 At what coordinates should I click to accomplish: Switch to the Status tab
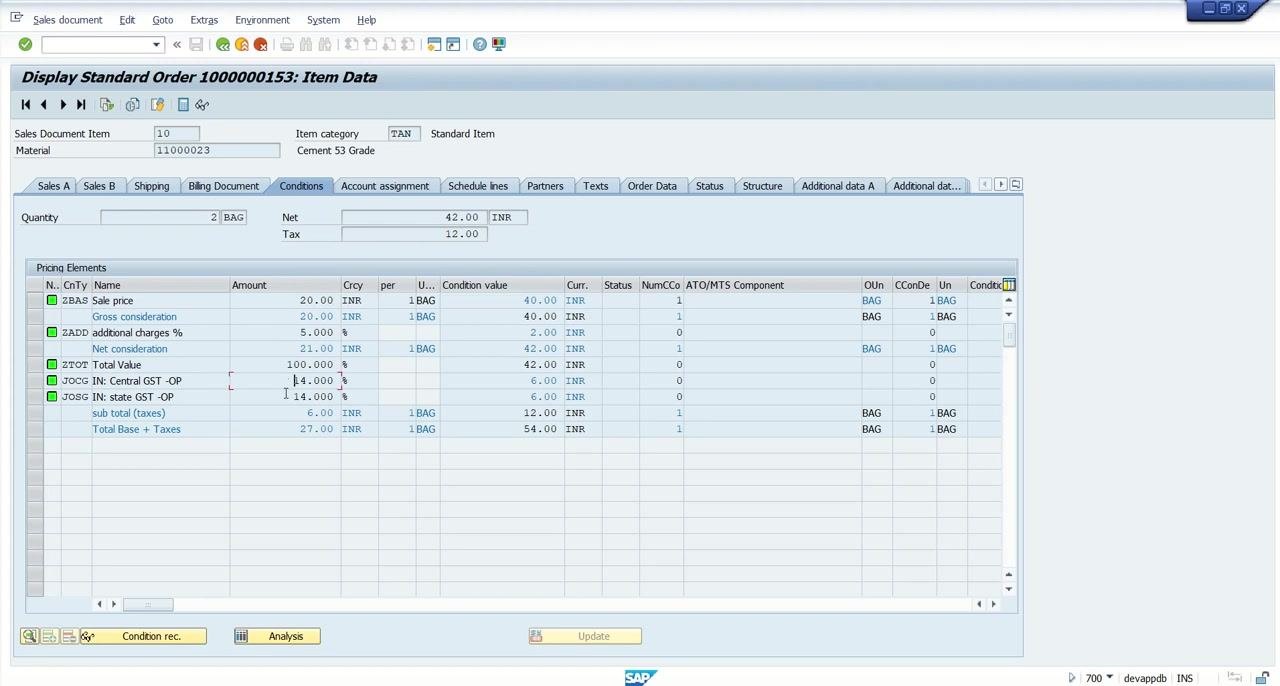click(709, 186)
